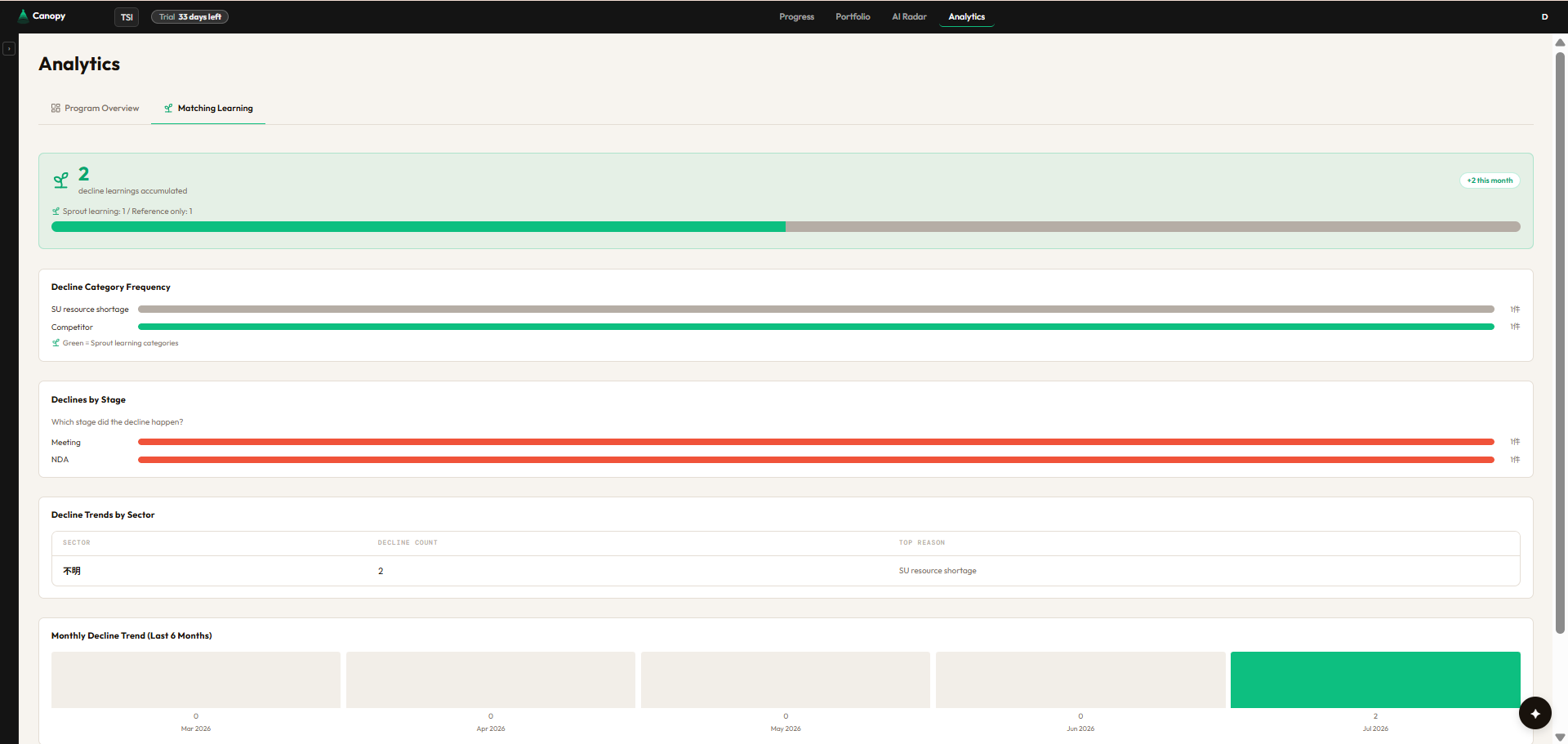Screen dimensions: 1568x744
Task: Click the DECLINE COUNT column header
Action: [408, 543]
